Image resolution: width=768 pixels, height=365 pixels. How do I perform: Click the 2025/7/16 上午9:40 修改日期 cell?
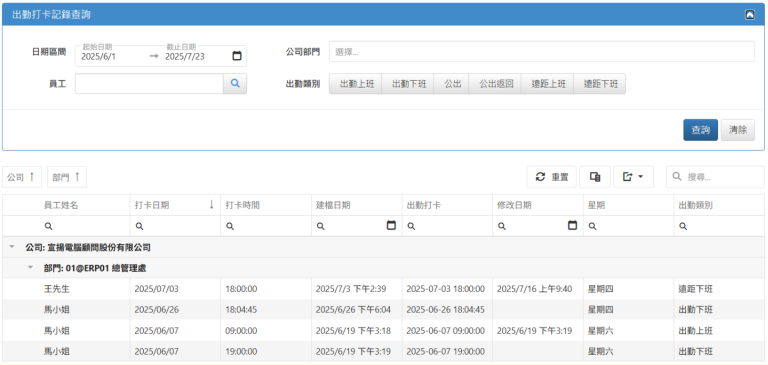[538, 289]
